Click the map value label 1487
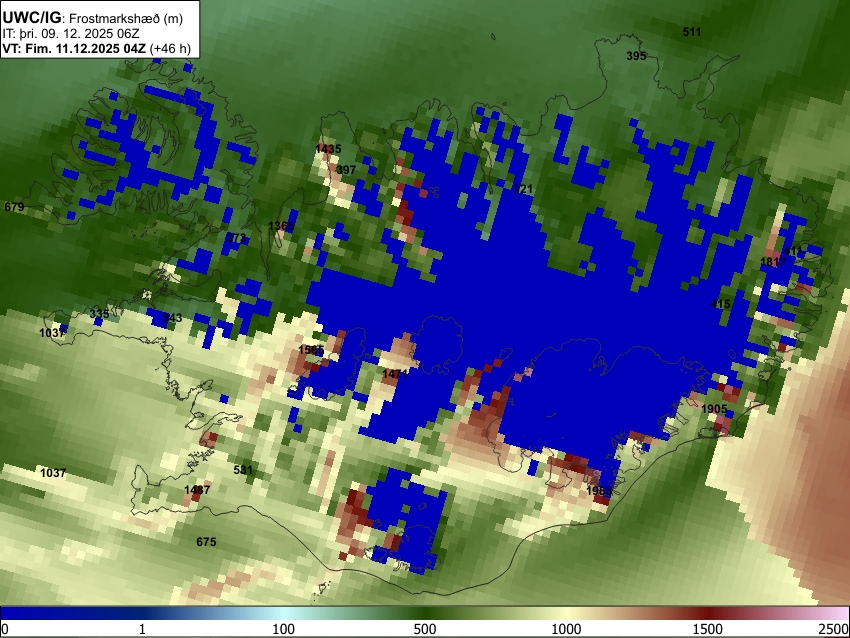The image size is (850, 638). [197, 490]
